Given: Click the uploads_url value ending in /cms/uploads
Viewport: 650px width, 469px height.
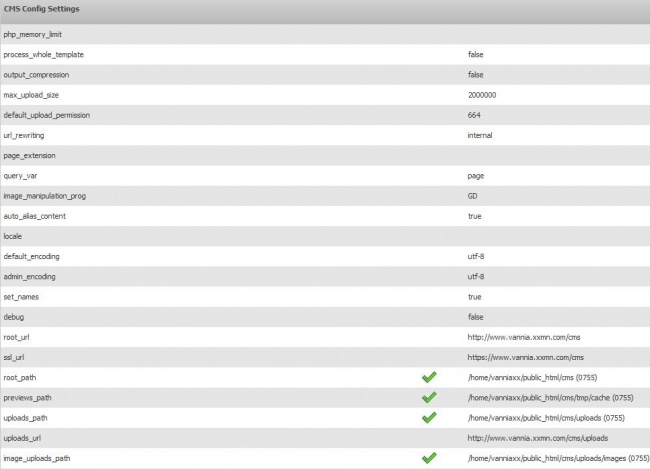Looking at the screenshot, I should tap(538, 438).
